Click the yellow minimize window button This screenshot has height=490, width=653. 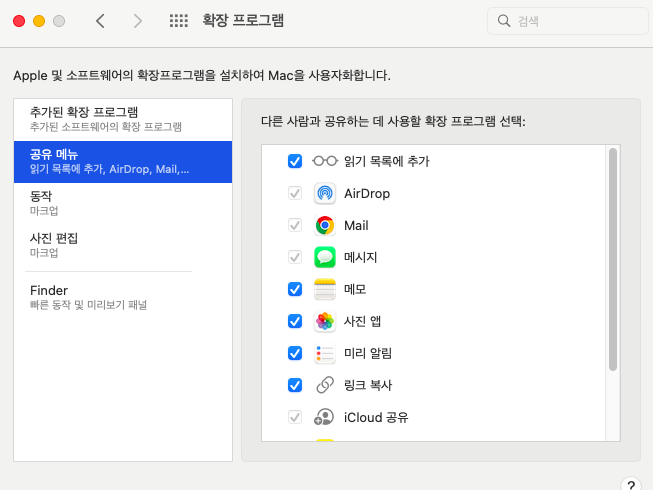(39, 21)
